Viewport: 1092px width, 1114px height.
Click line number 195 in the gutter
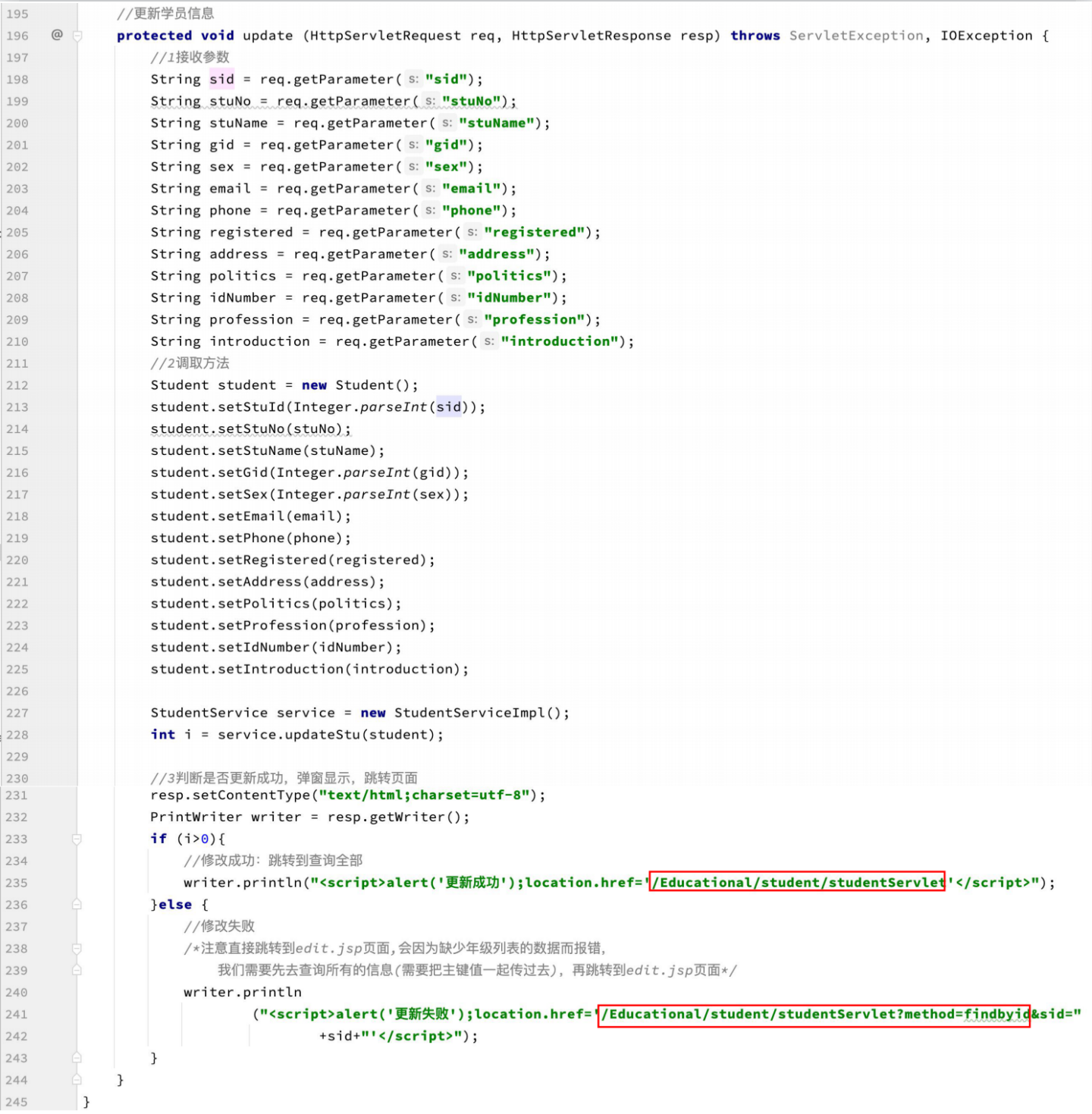[x=17, y=14]
